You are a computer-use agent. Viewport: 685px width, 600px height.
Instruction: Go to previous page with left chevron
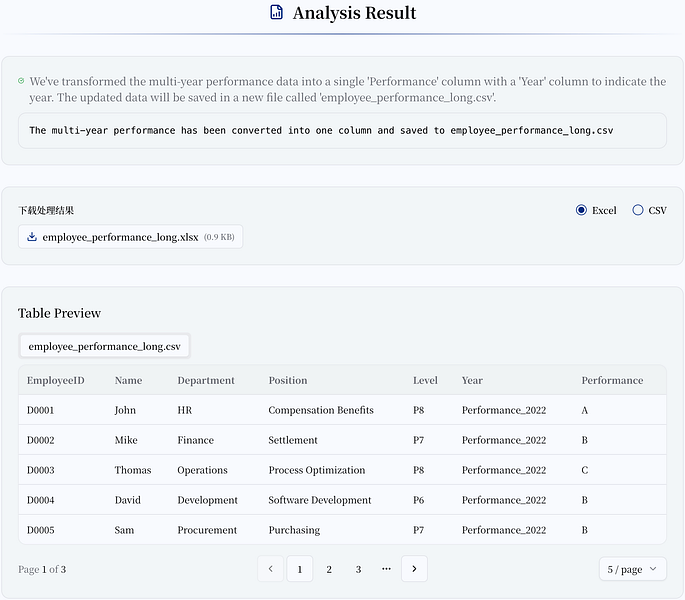pos(270,569)
